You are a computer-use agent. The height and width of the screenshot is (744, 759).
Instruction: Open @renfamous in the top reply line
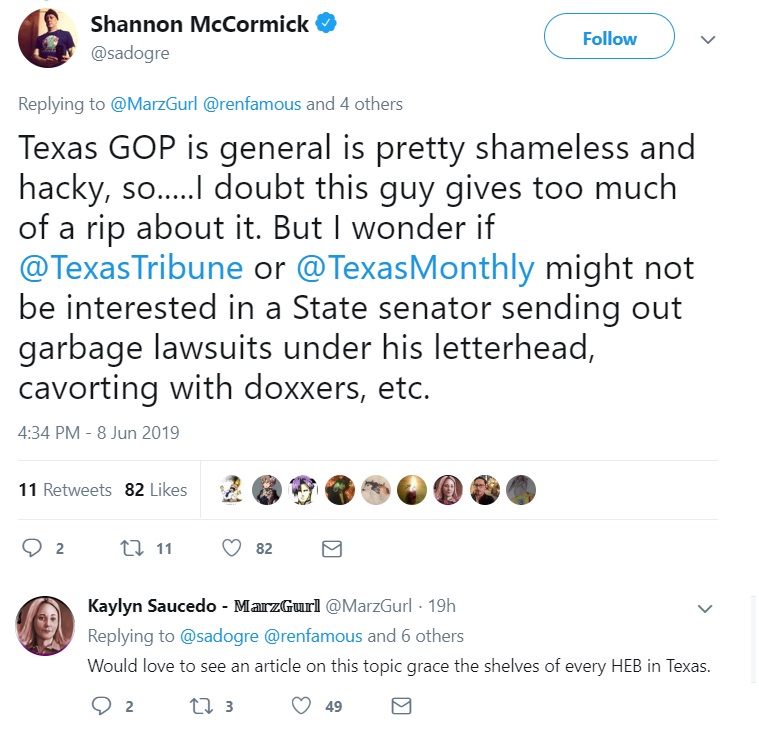[252, 104]
